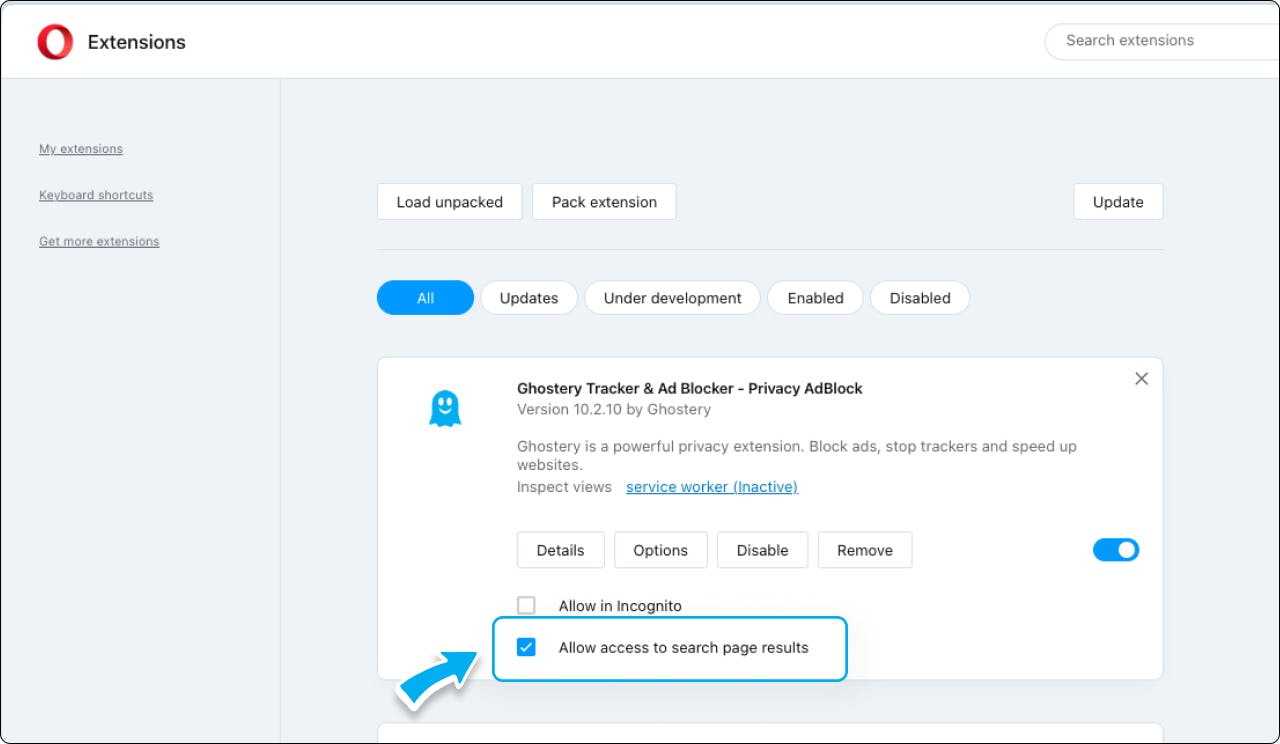Click the Update extensions button

pos(1117,201)
